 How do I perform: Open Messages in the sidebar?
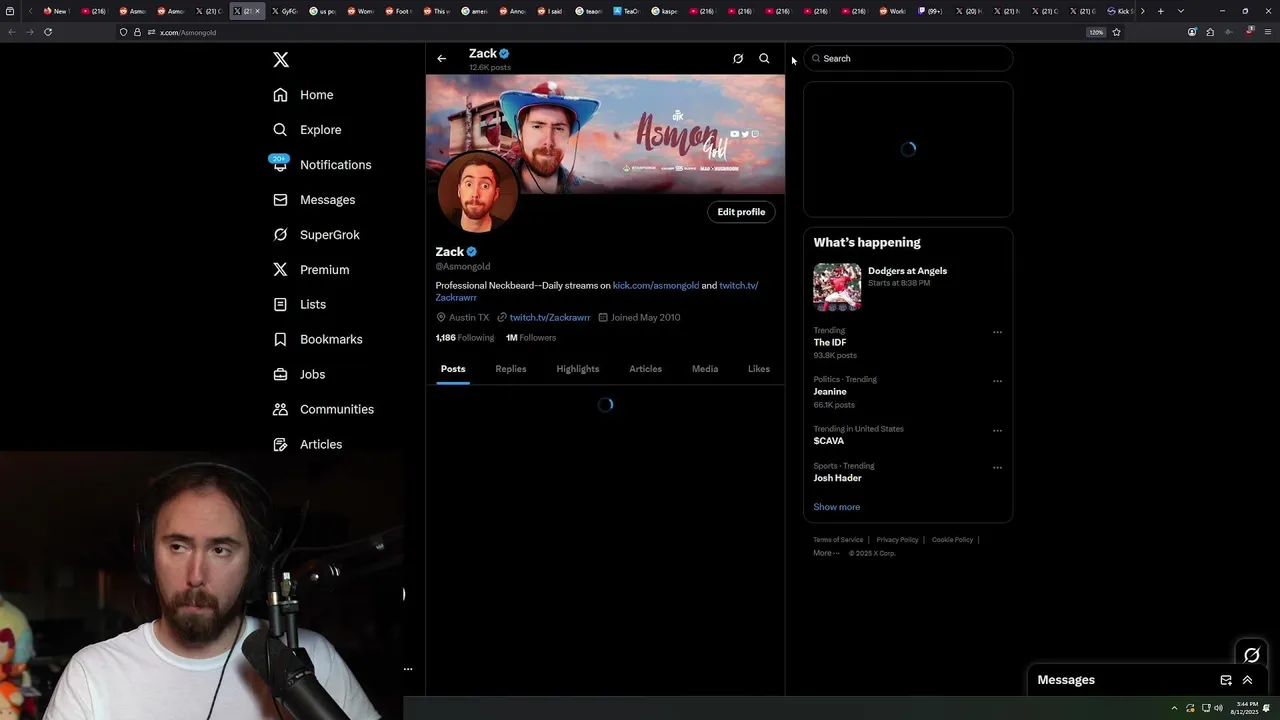coord(314,200)
